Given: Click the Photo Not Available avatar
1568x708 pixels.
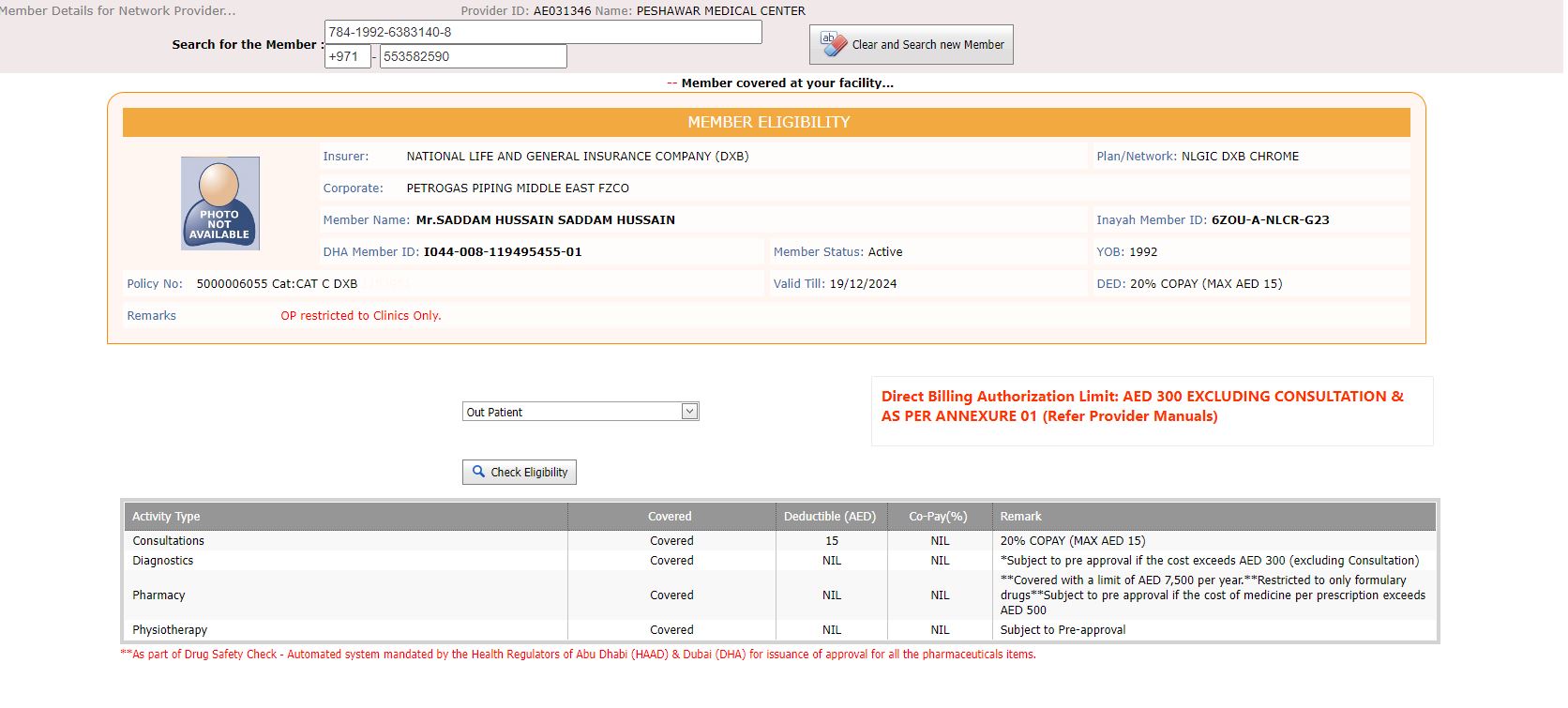Looking at the screenshot, I should [219, 203].
